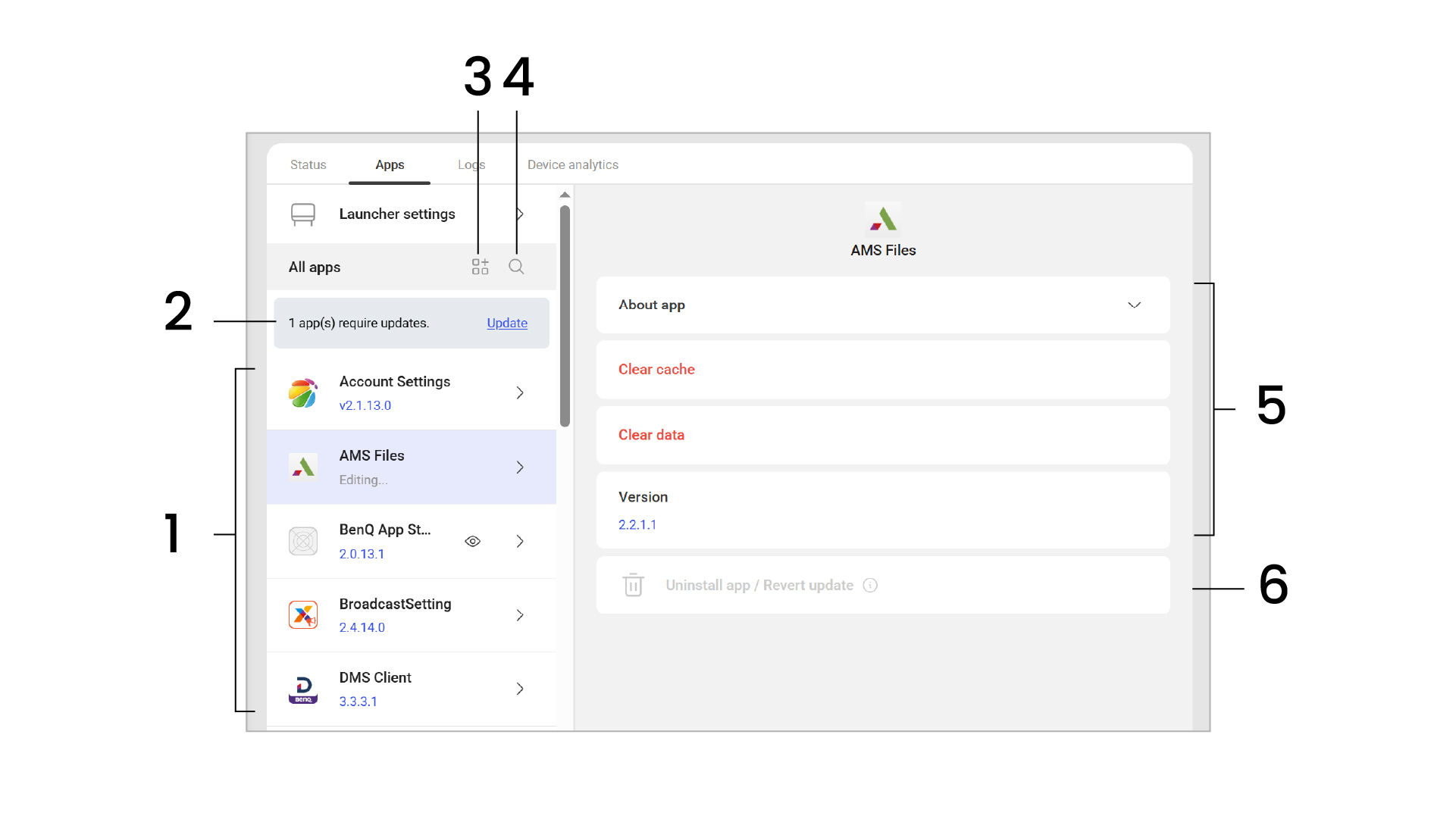This screenshot has height=819, width=1456.
Task: Click the add apps grid icon
Action: pos(480,267)
